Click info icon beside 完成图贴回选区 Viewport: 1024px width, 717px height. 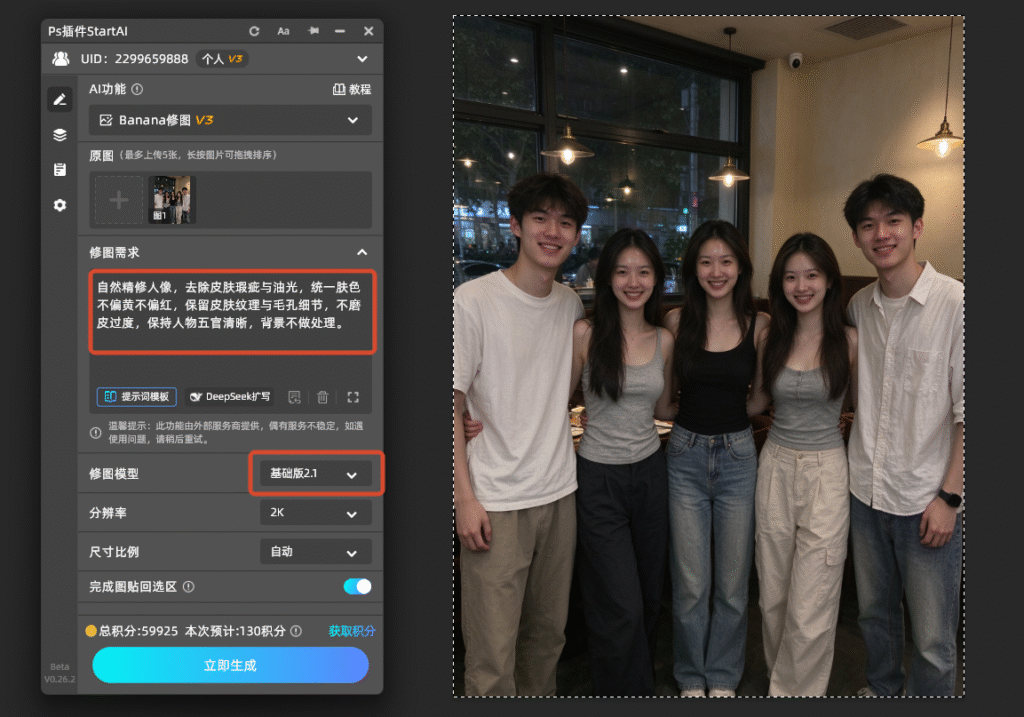[189, 587]
